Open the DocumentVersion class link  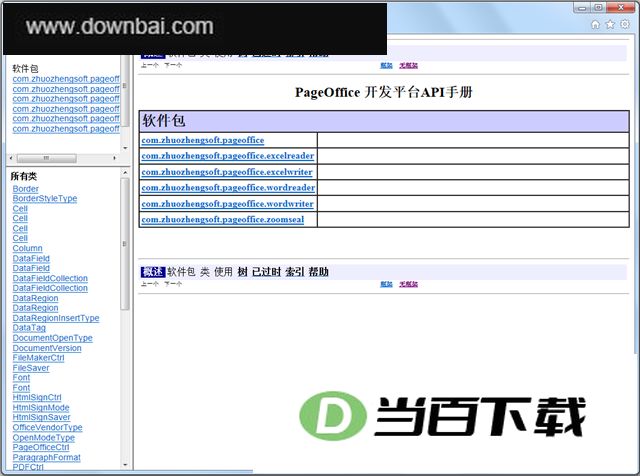click(x=47, y=348)
